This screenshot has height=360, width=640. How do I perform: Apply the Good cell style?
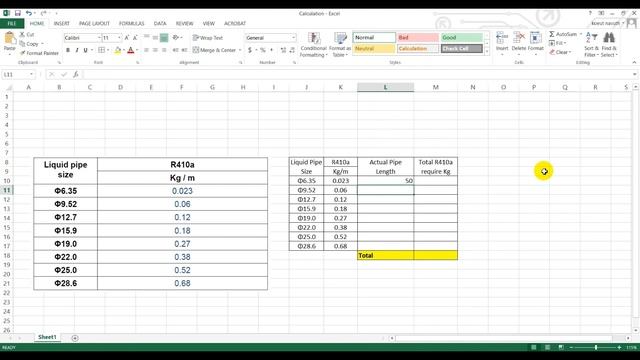pos(462,38)
